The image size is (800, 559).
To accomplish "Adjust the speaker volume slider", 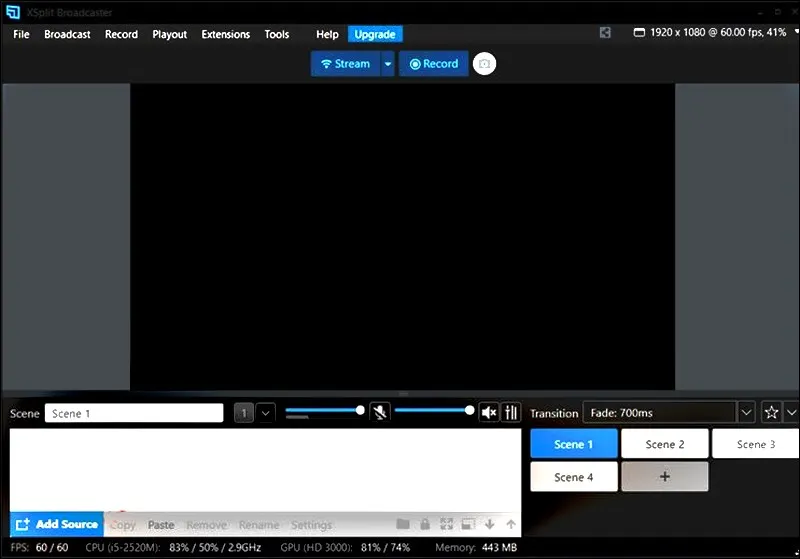I will tap(434, 410).
